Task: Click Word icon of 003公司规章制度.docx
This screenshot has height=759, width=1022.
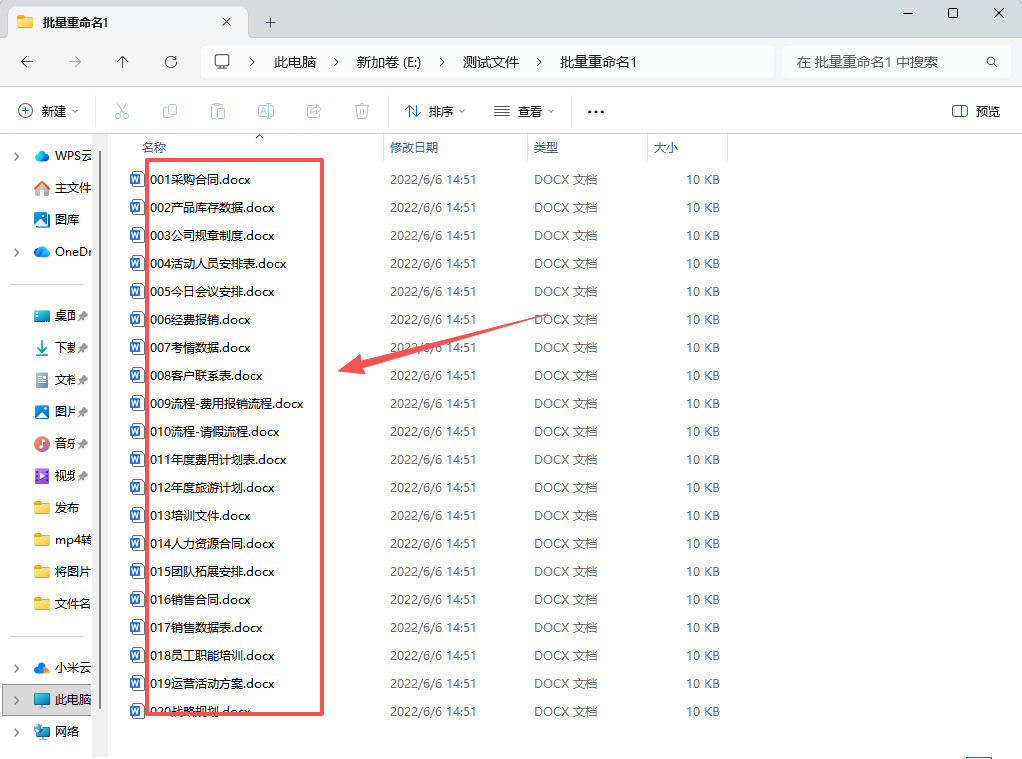Action: point(136,235)
